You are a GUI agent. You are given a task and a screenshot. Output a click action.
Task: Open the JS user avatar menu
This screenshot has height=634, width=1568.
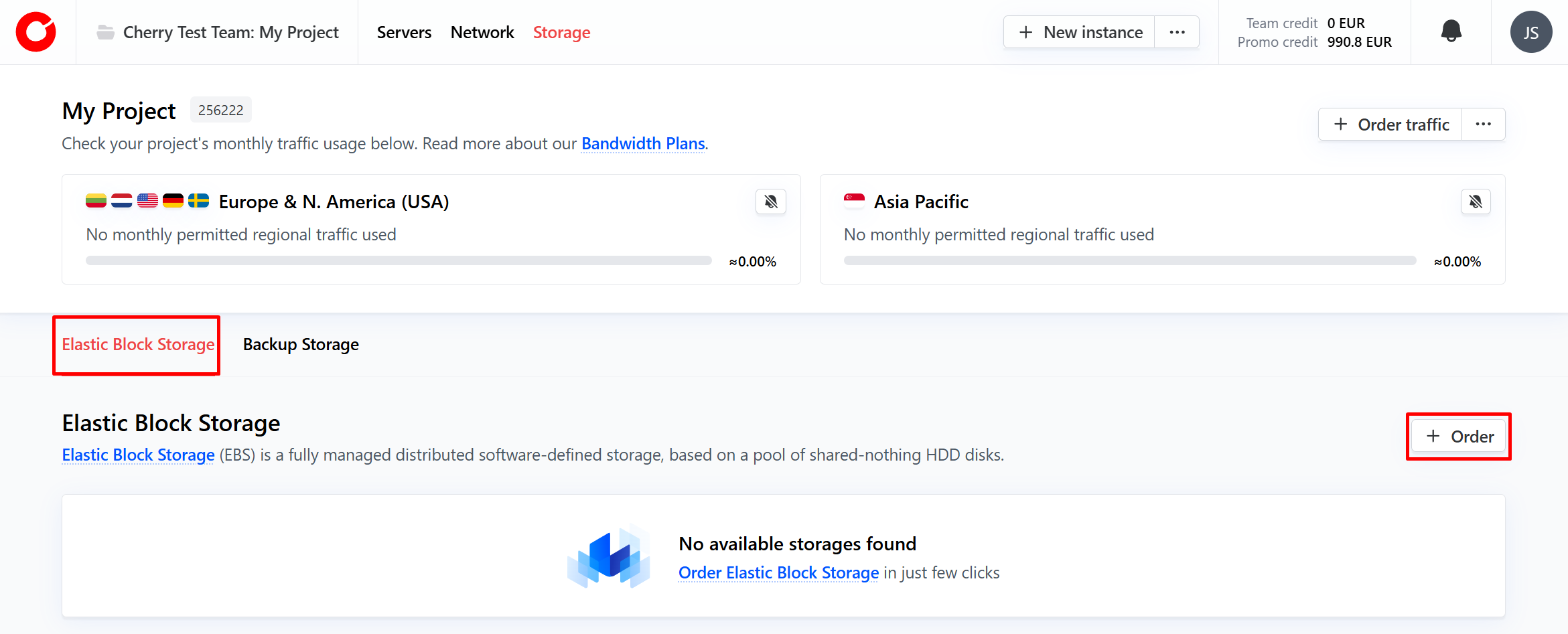pyautogui.click(x=1530, y=32)
